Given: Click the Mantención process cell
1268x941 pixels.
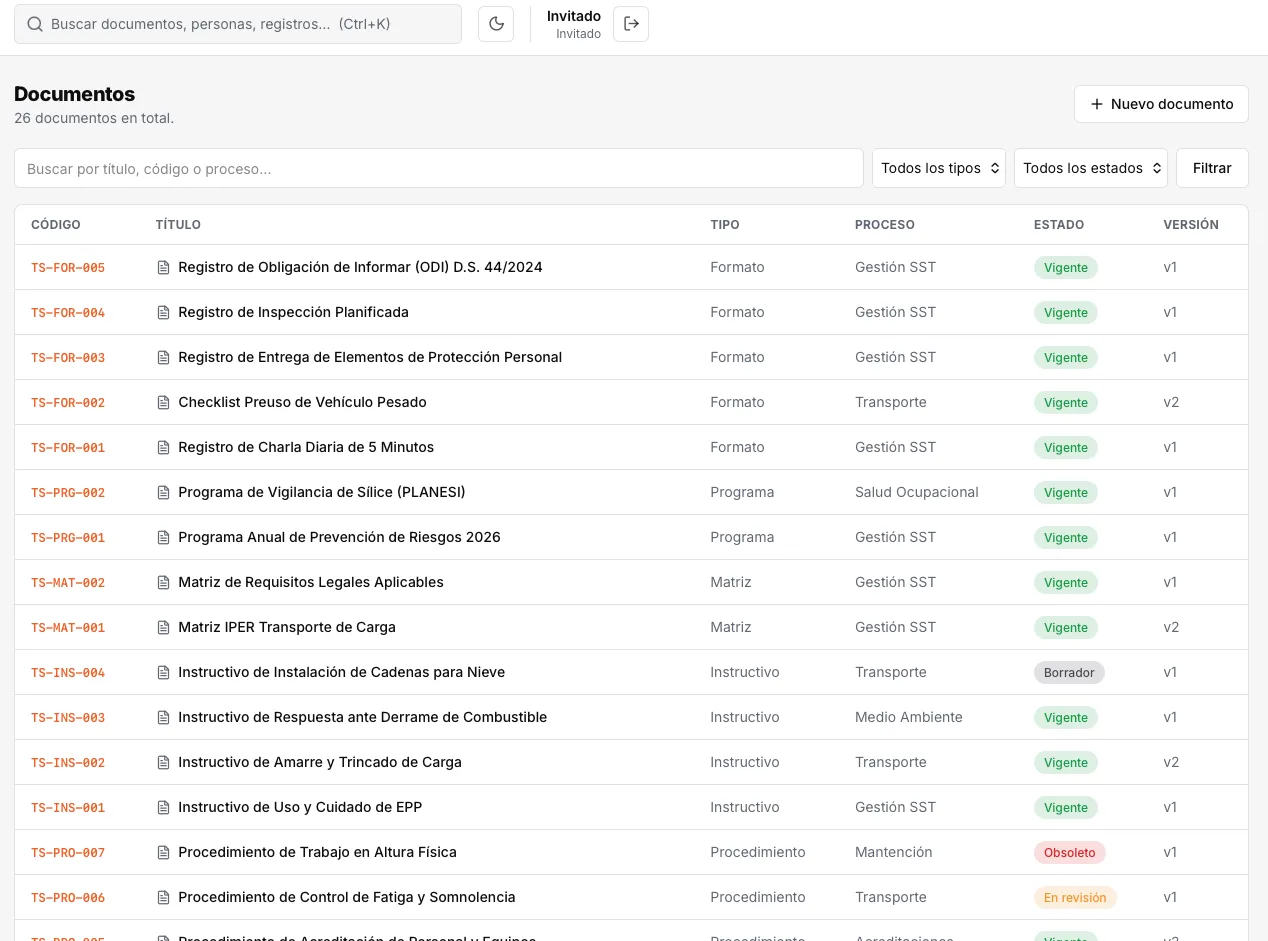Looking at the screenshot, I should tap(894, 852).
